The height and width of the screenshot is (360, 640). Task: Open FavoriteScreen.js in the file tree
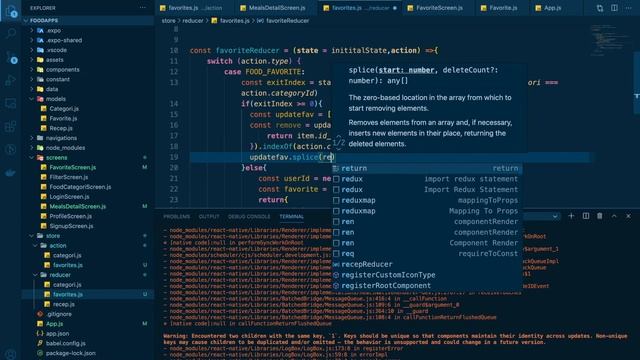73,167
